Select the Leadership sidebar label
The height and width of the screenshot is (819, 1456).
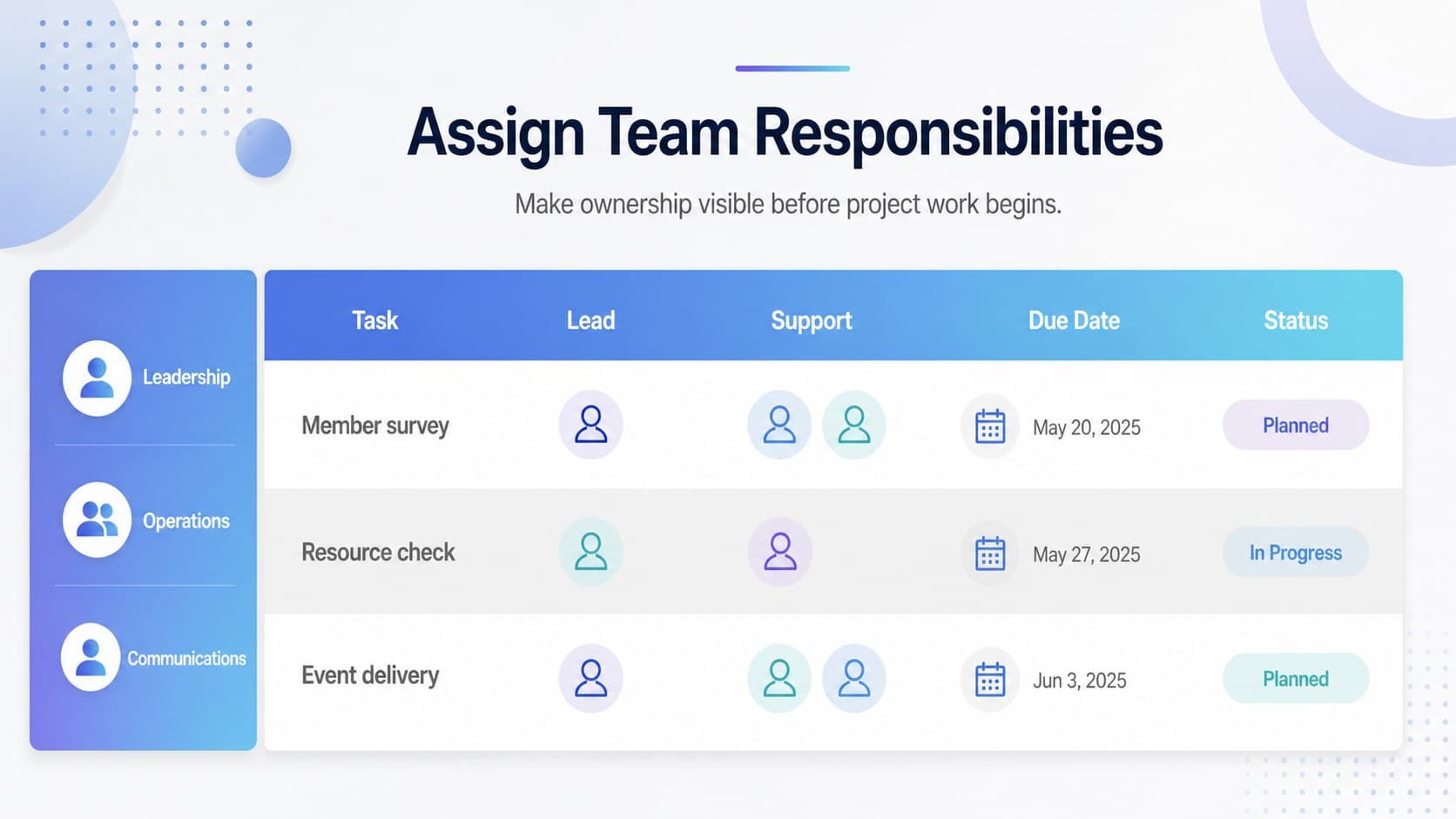click(186, 378)
